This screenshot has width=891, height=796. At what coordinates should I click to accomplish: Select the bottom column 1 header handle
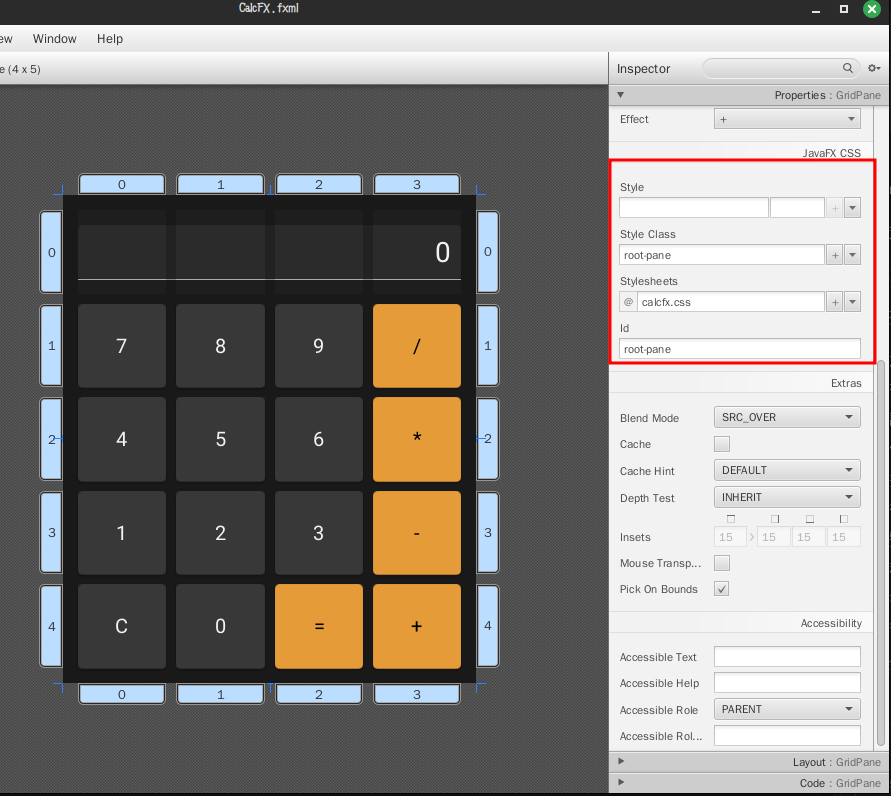click(x=220, y=694)
